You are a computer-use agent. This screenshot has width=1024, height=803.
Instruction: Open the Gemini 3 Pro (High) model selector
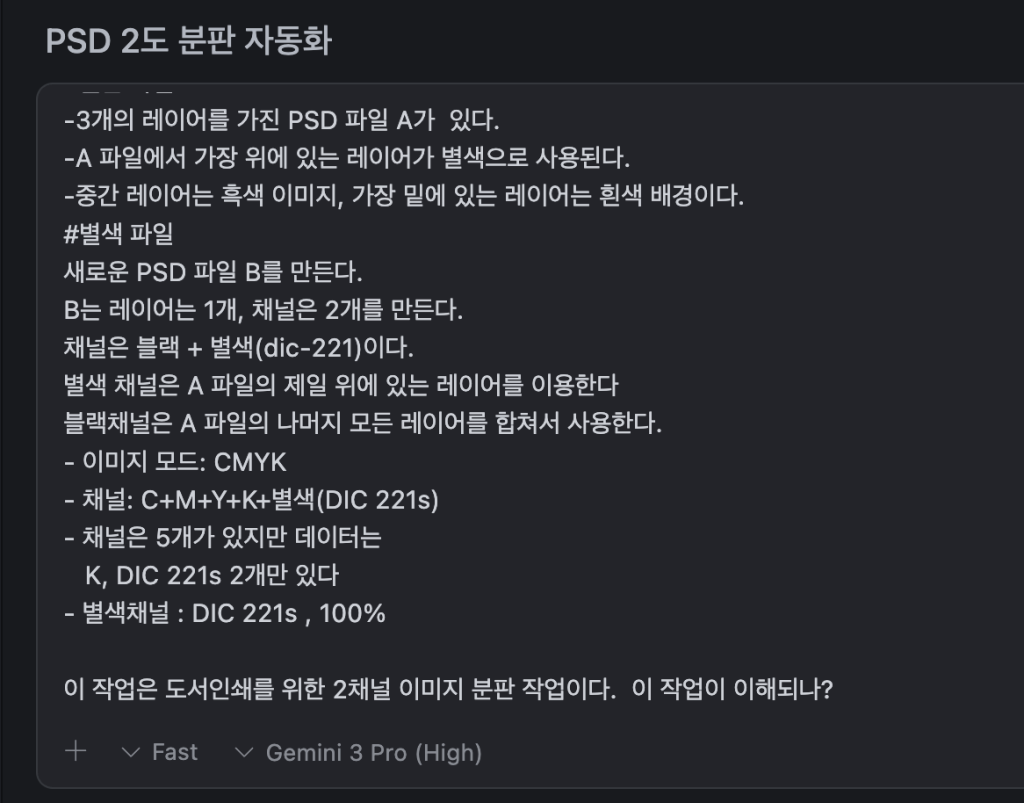click(x=359, y=752)
